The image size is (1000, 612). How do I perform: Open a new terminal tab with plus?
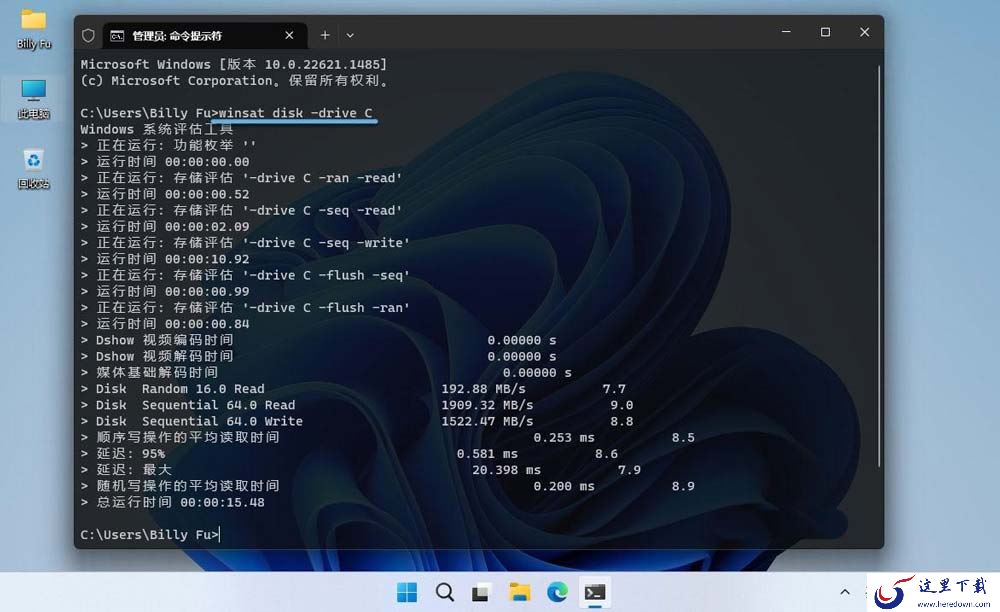coord(325,35)
